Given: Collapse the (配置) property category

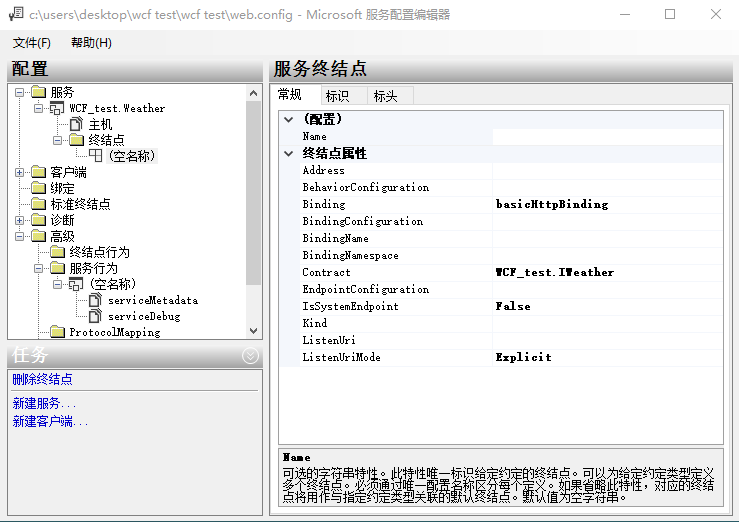Looking at the screenshot, I should [288, 119].
